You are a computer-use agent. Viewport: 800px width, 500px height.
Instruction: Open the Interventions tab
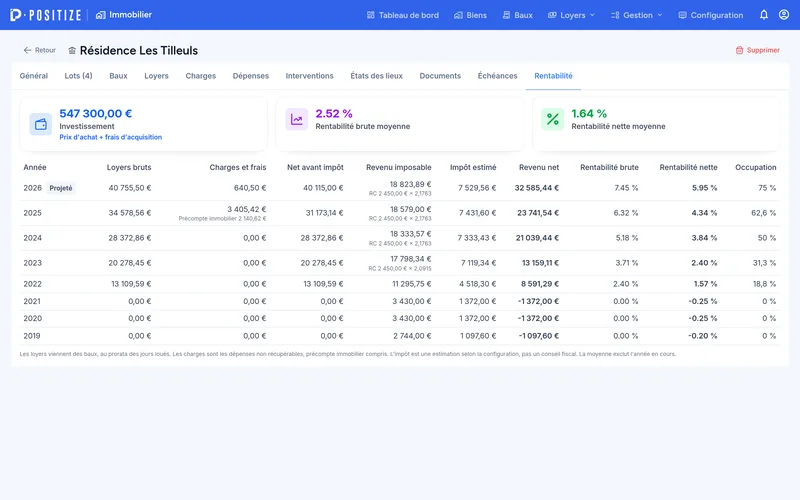pos(309,76)
